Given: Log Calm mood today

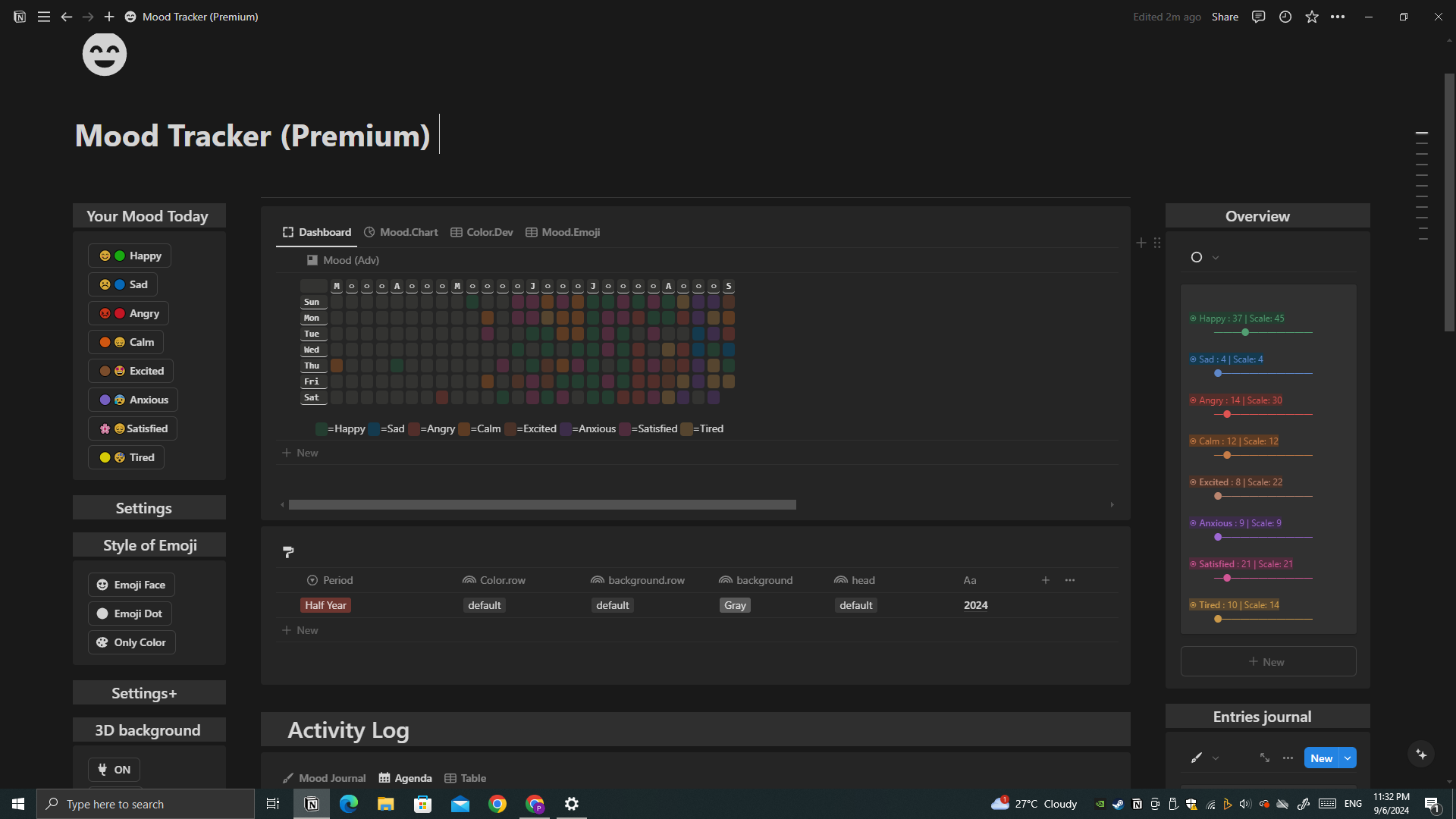Looking at the screenshot, I should point(126,342).
